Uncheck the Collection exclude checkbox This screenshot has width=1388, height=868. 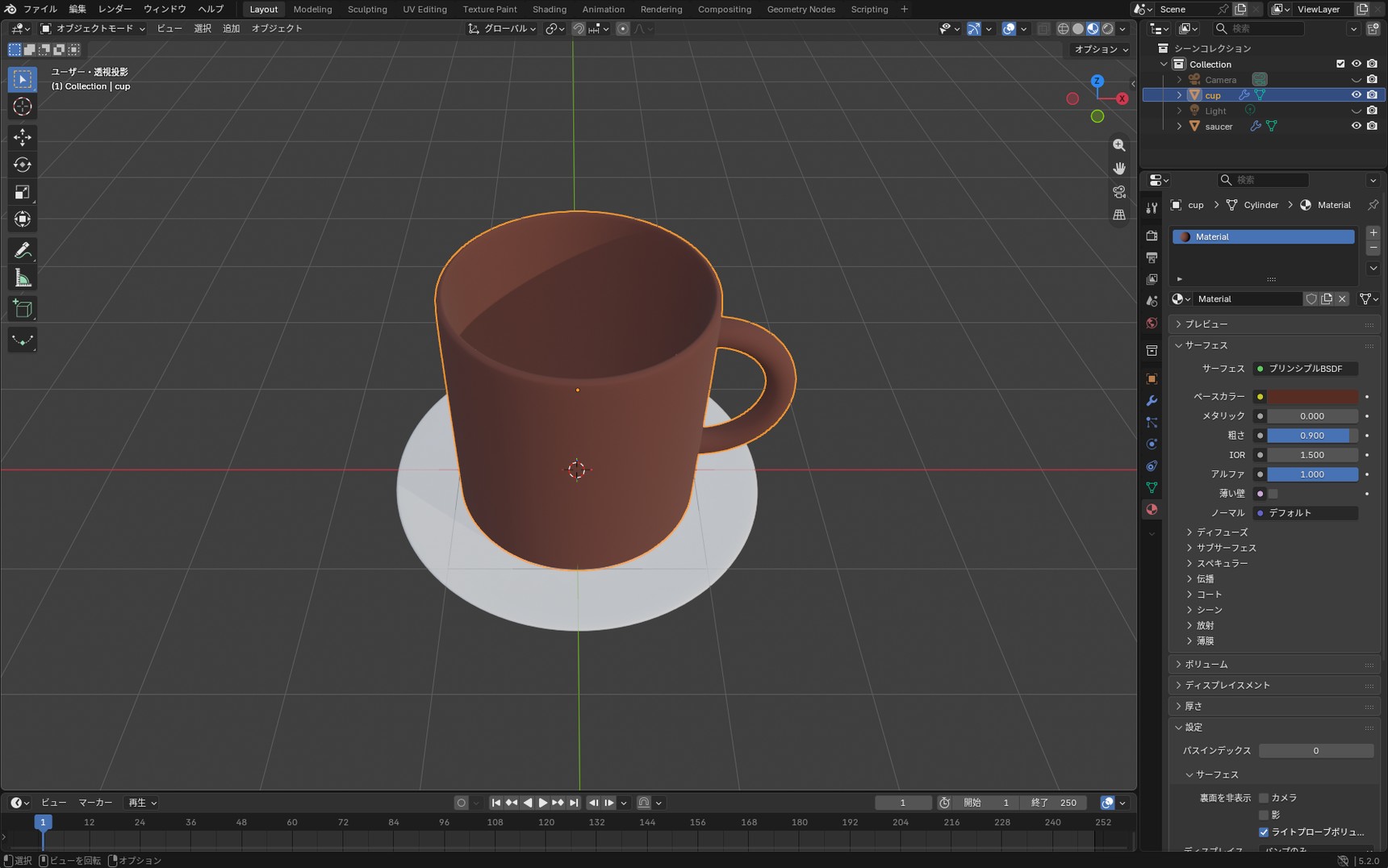coord(1340,64)
